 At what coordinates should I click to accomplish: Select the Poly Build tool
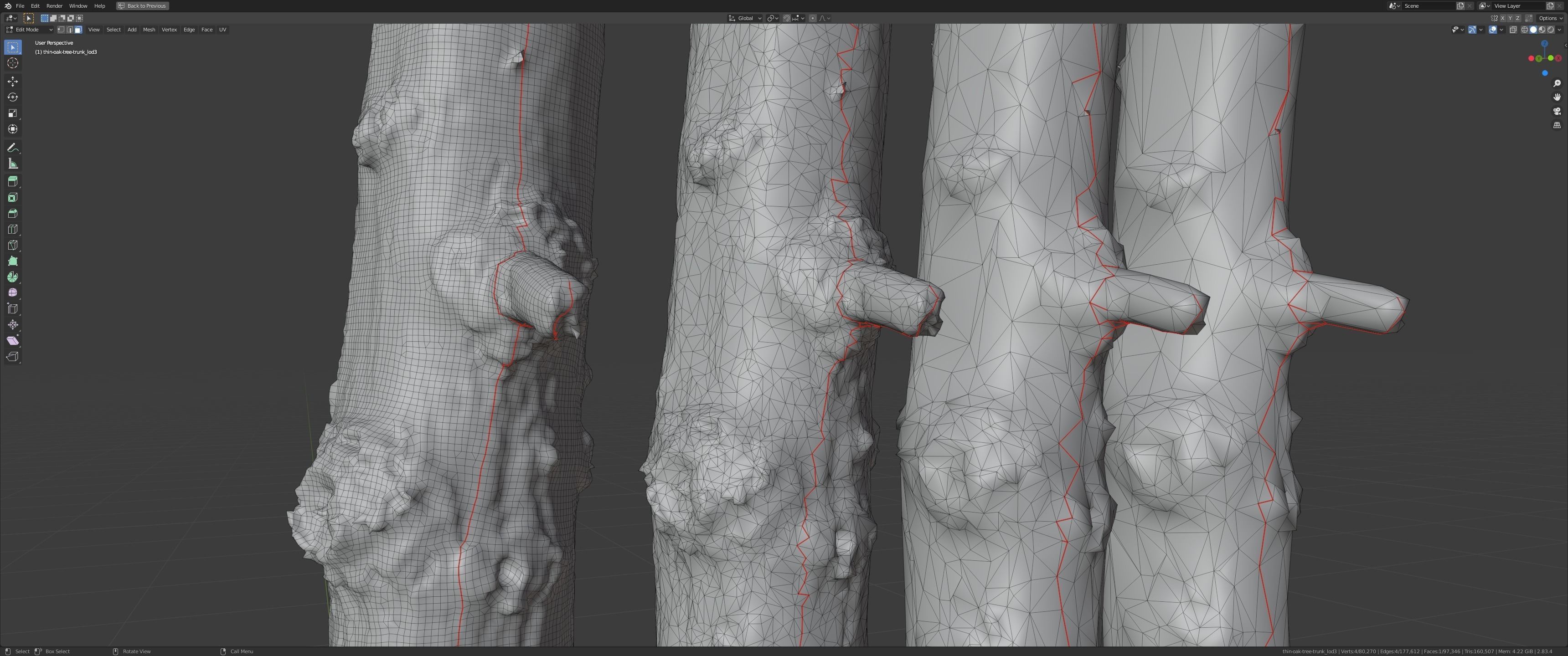pos(13,261)
